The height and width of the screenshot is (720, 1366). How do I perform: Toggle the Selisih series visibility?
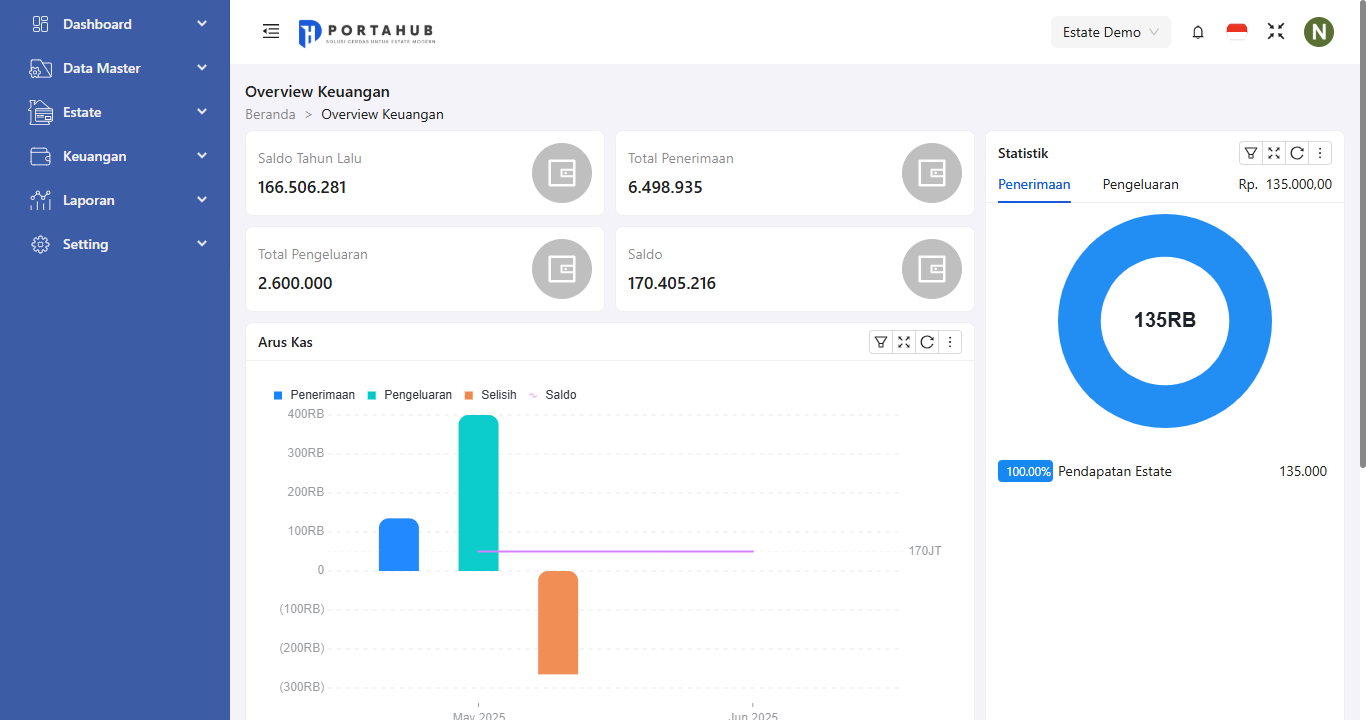coord(490,394)
